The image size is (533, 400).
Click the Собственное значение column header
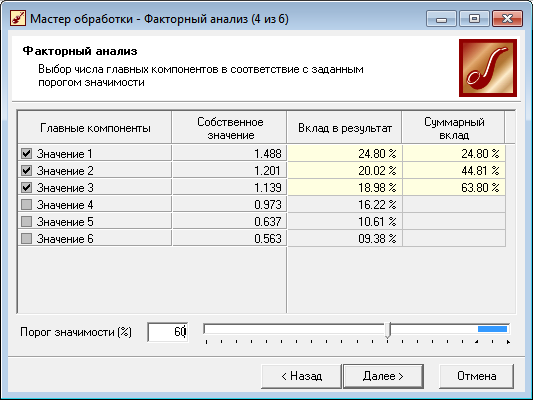click(229, 127)
